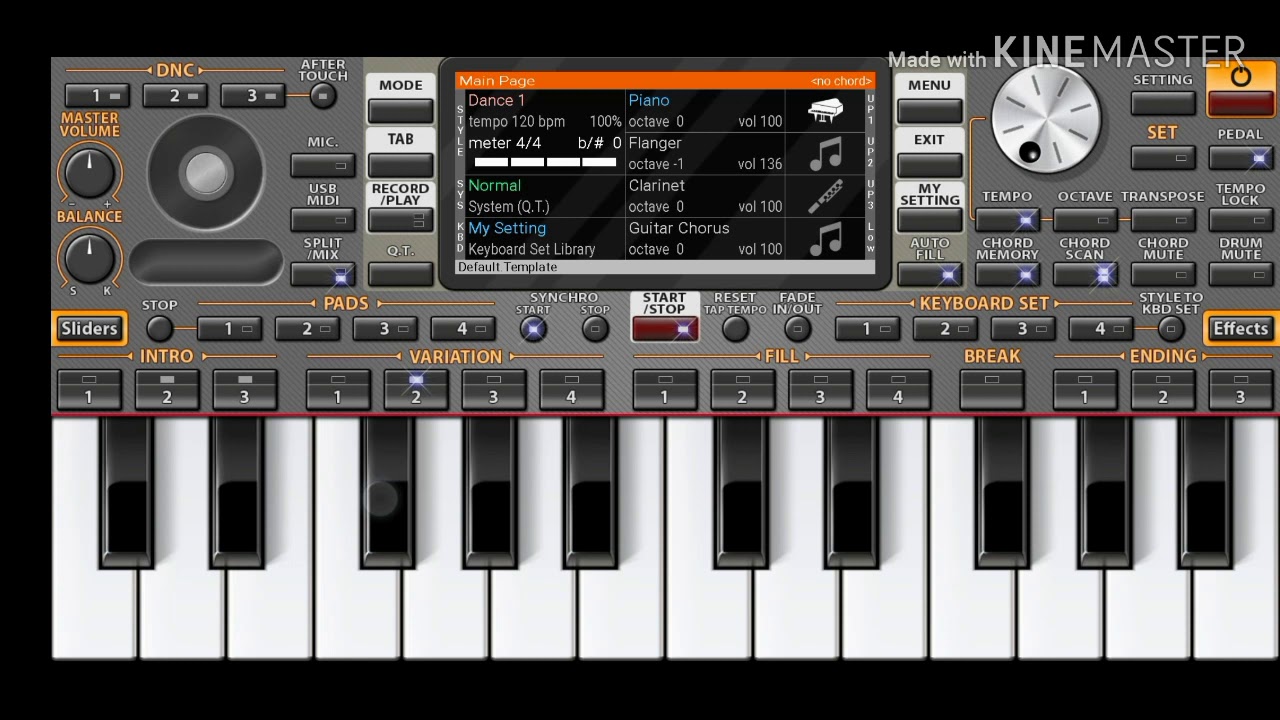Select Fill 3
The image size is (1280, 720).
pos(820,390)
